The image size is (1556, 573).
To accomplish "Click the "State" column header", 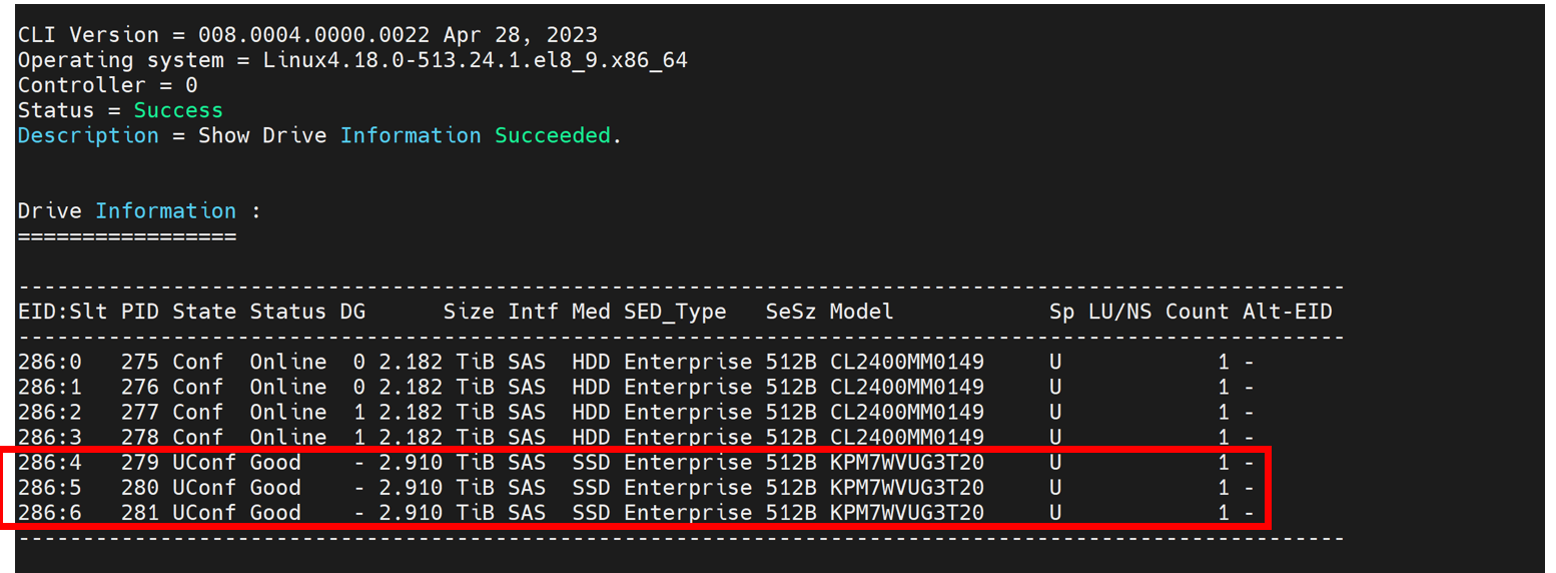I will coord(204,312).
